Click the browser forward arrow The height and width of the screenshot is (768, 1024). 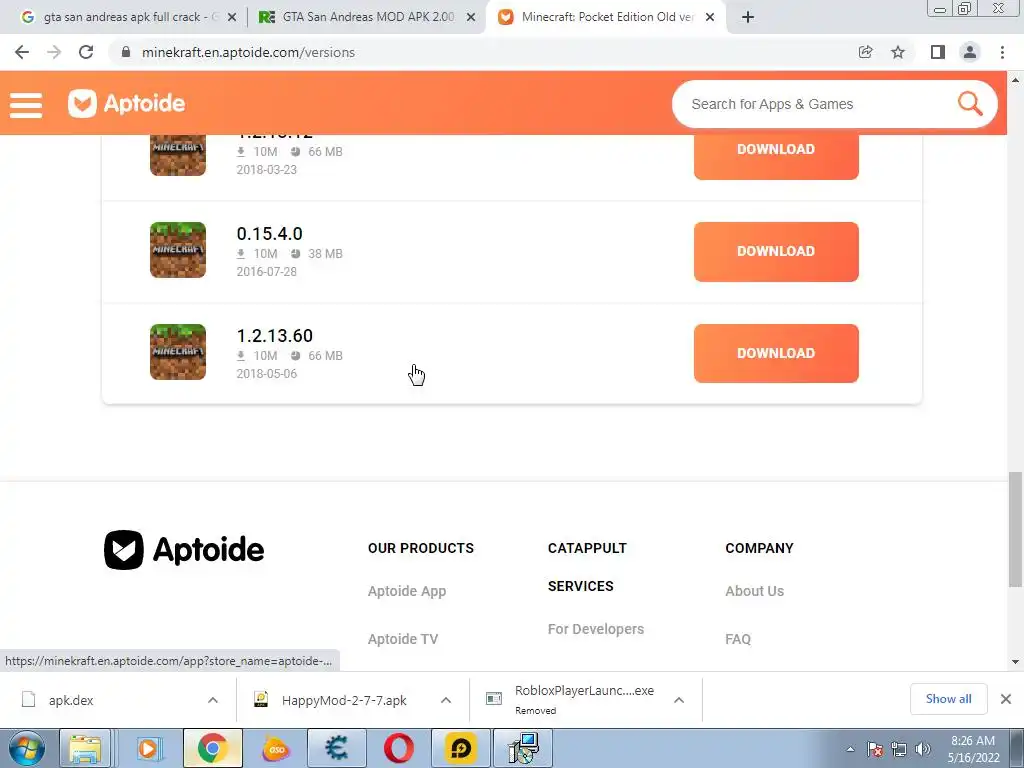[54, 52]
